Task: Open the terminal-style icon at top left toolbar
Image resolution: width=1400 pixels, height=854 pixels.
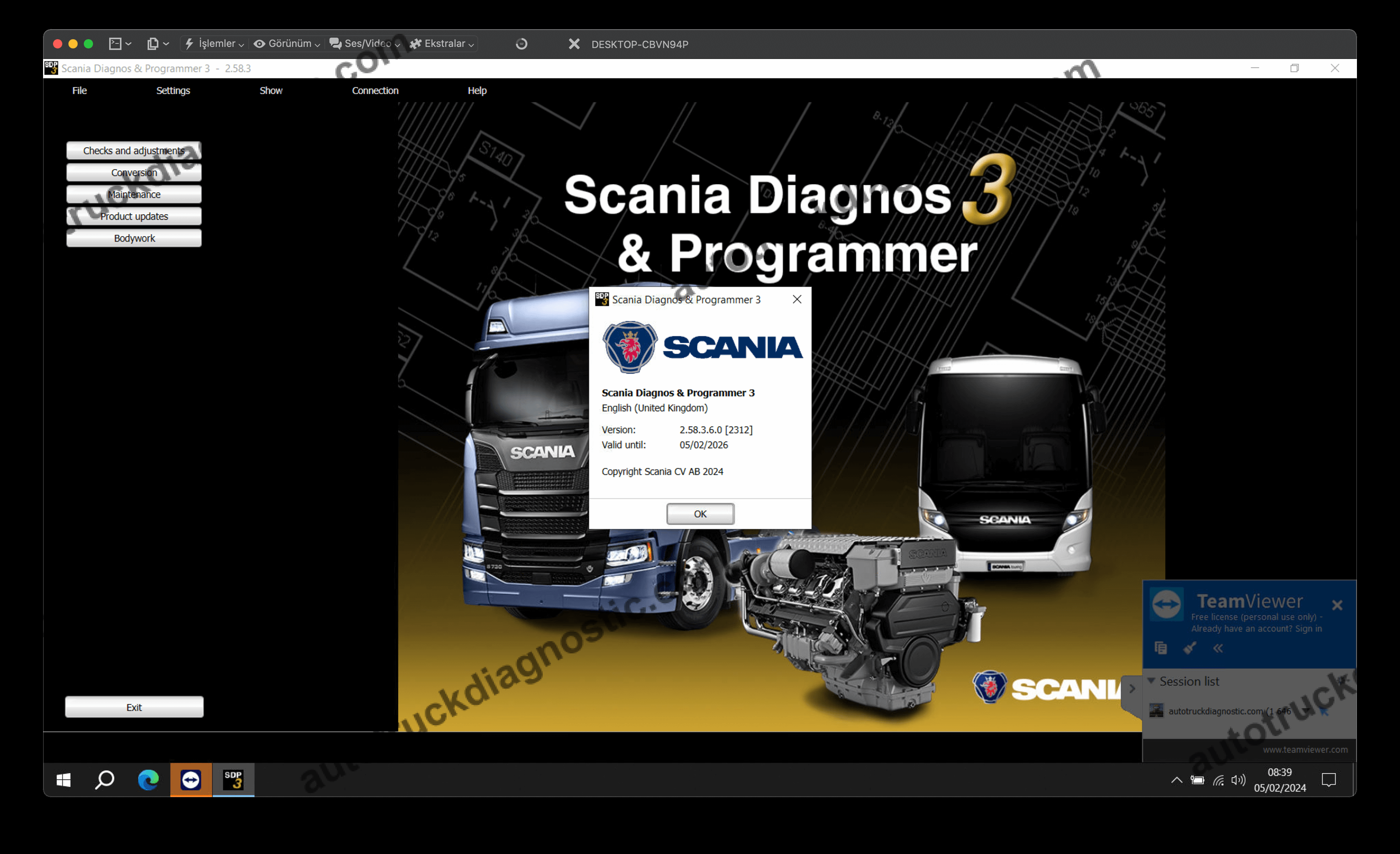Action: 115,43
